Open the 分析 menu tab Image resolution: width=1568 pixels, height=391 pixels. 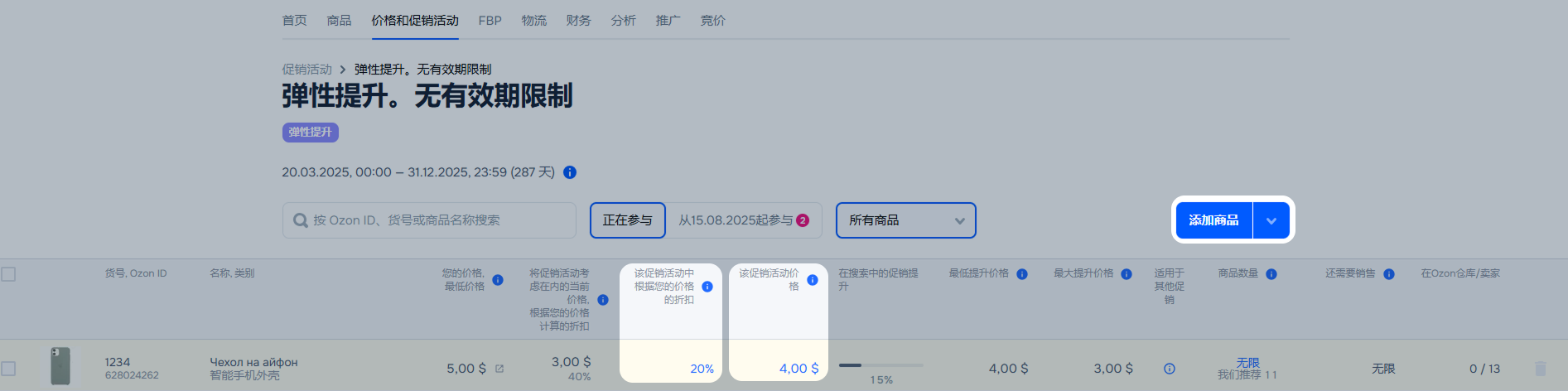coord(624,21)
